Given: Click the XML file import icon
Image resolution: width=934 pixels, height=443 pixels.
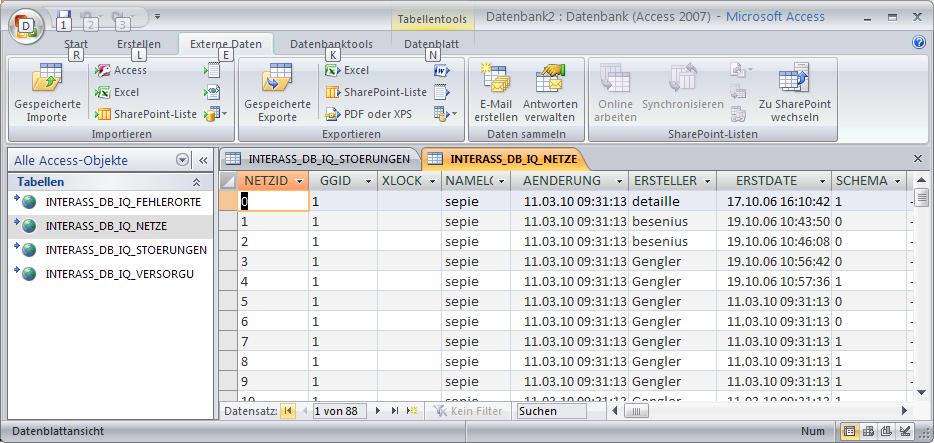Looking at the screenshot, I should (212, 92).
